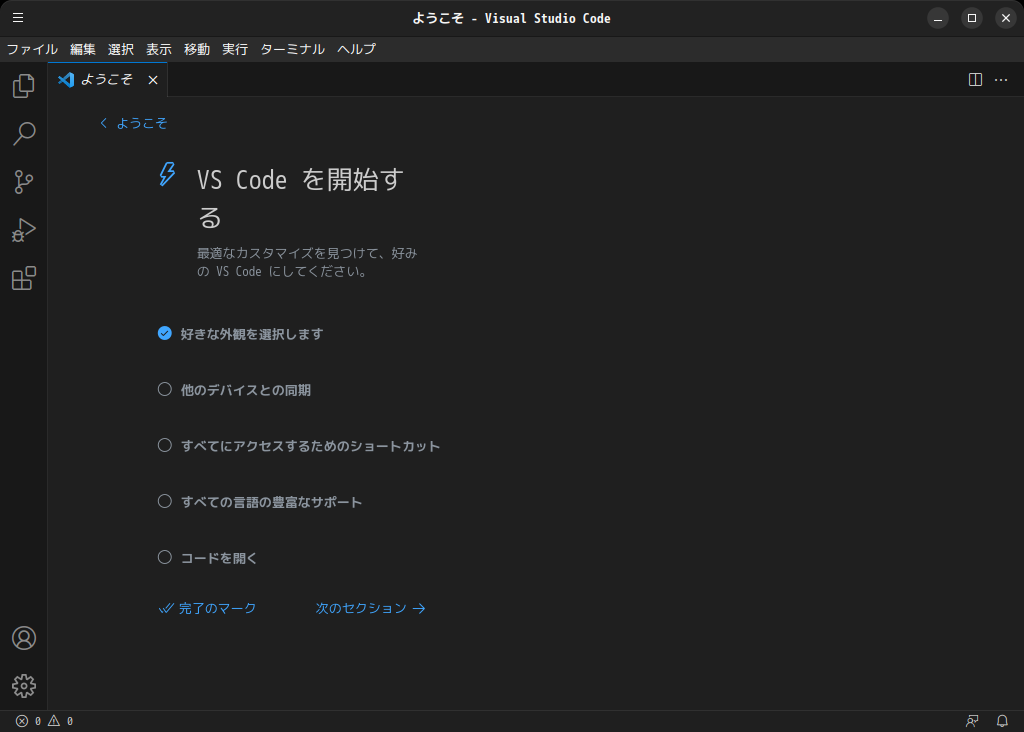Go back via the ようこそ breadcrumb link
This screenshot has height=732, width=1024.
pyautogui.click(x=134, y=123)
